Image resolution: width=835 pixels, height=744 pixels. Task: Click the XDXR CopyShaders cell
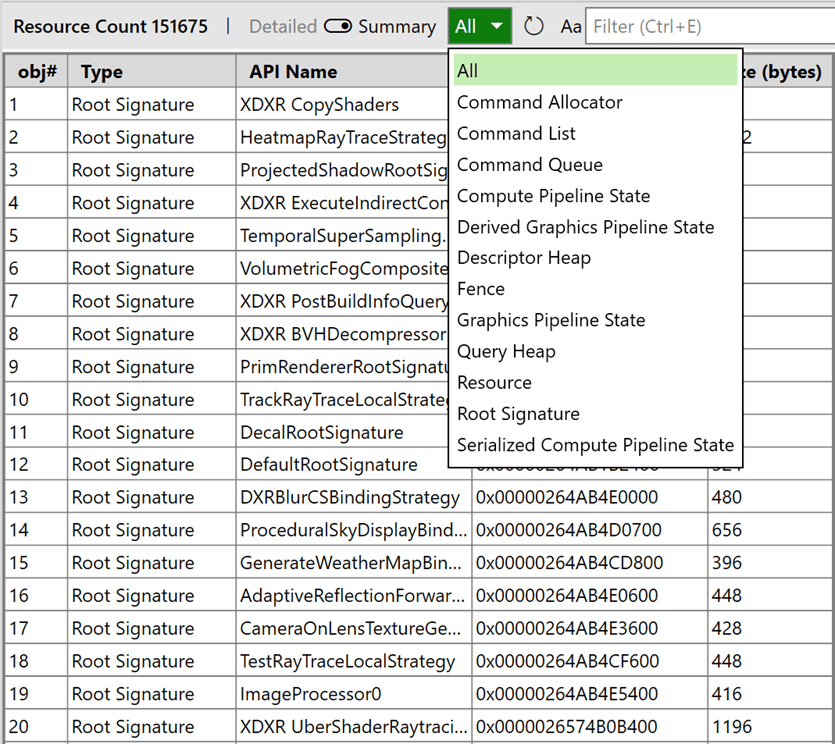pos(343,104)
